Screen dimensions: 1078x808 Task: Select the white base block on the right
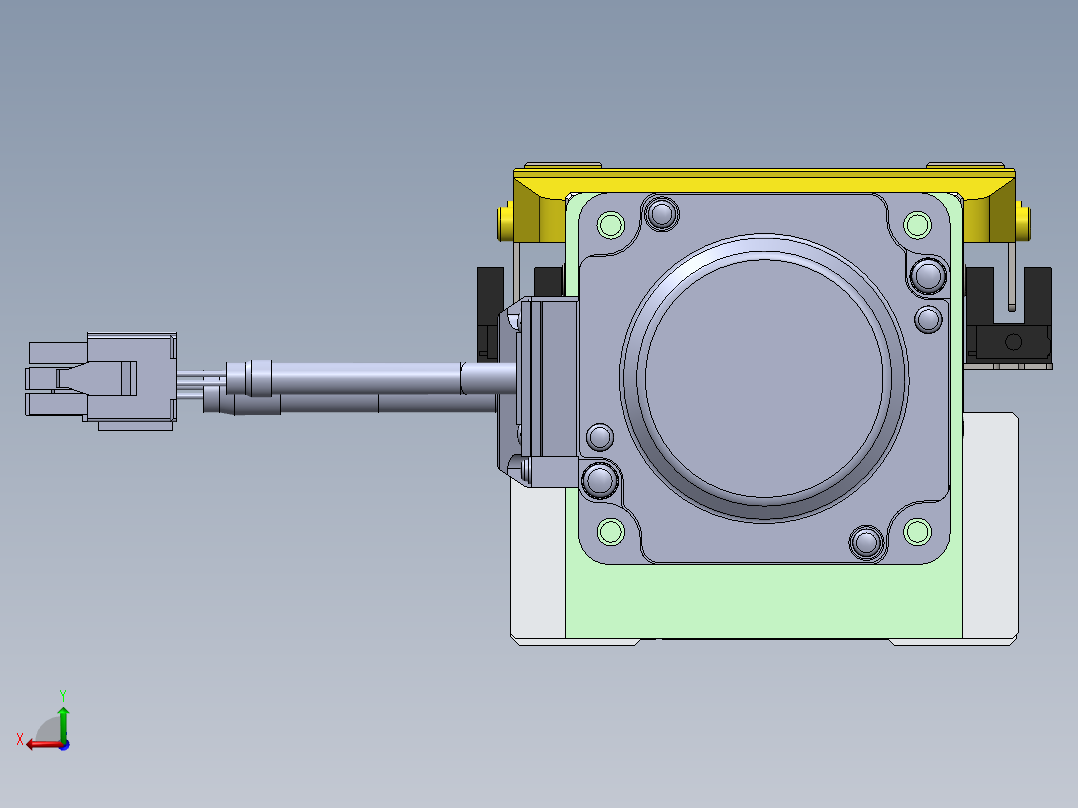pyautogui.click(x=990, y=528)
